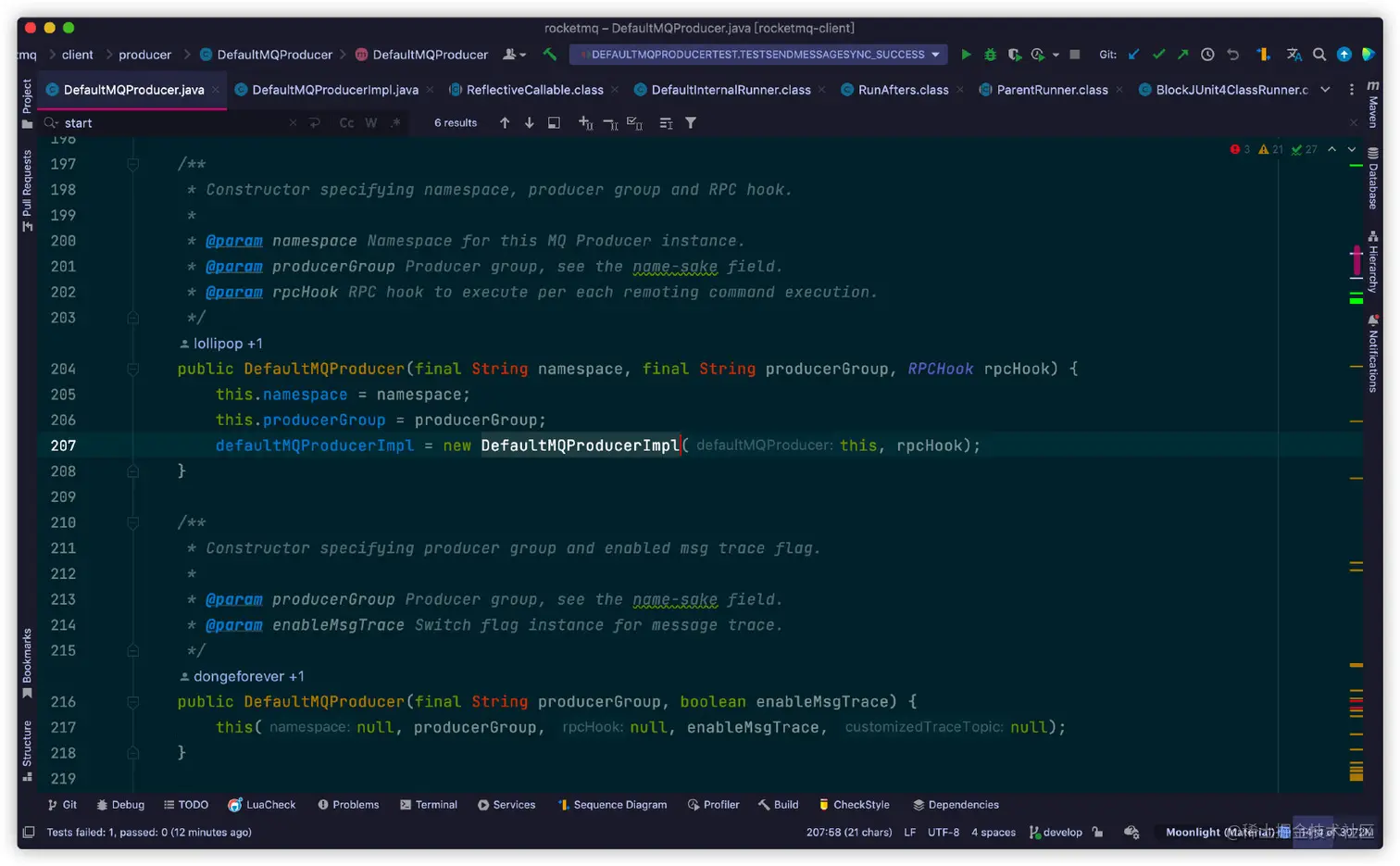Go to previous search occurrence
This screenshot has width=1400, height=866.
pos(505,123)
